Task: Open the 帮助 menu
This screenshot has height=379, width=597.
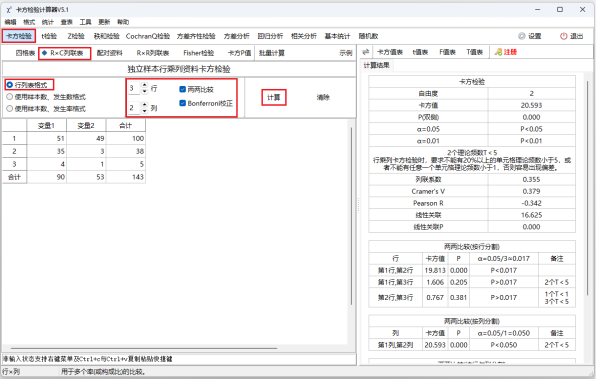Action: (123, 22)
